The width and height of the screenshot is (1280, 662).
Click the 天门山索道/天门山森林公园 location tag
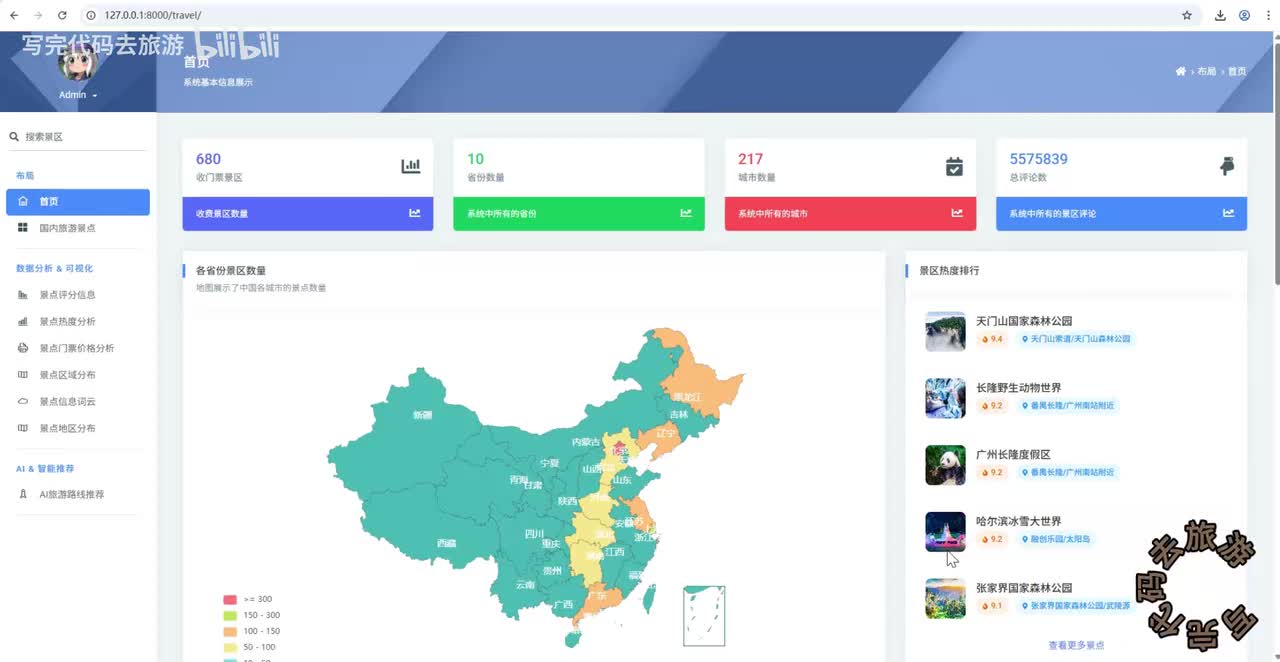pyautogui.click(x=1076, y=339)
